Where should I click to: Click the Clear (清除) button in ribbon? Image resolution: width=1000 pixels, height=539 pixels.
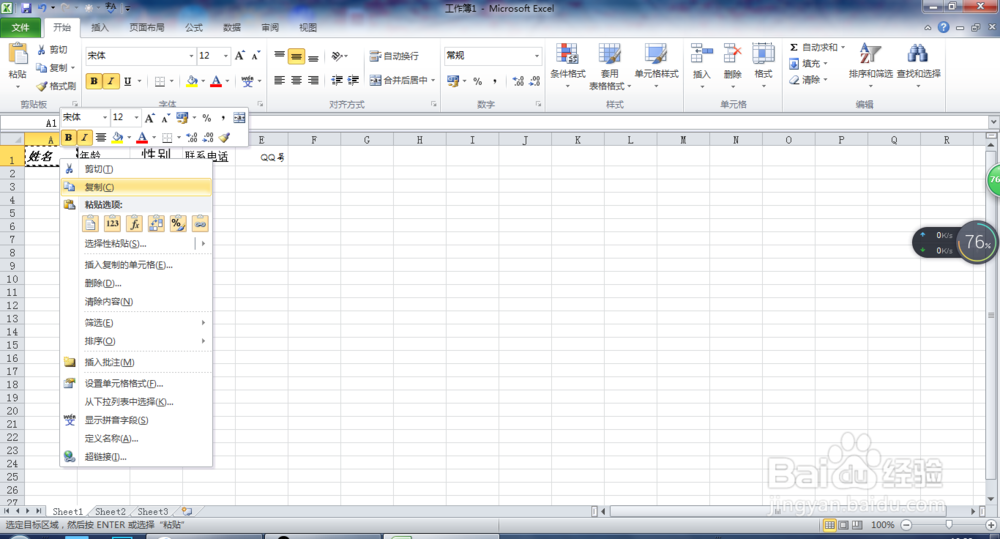pyautogui.click(x=808, y=80)
